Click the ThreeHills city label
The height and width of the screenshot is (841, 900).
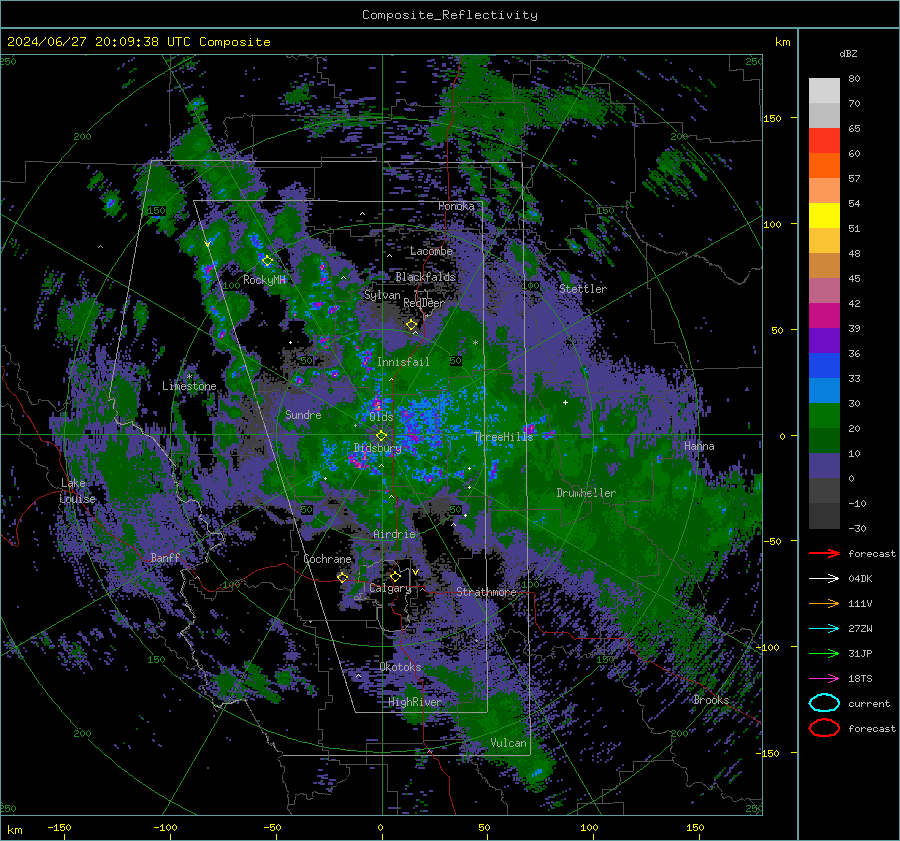pos(503,437)
